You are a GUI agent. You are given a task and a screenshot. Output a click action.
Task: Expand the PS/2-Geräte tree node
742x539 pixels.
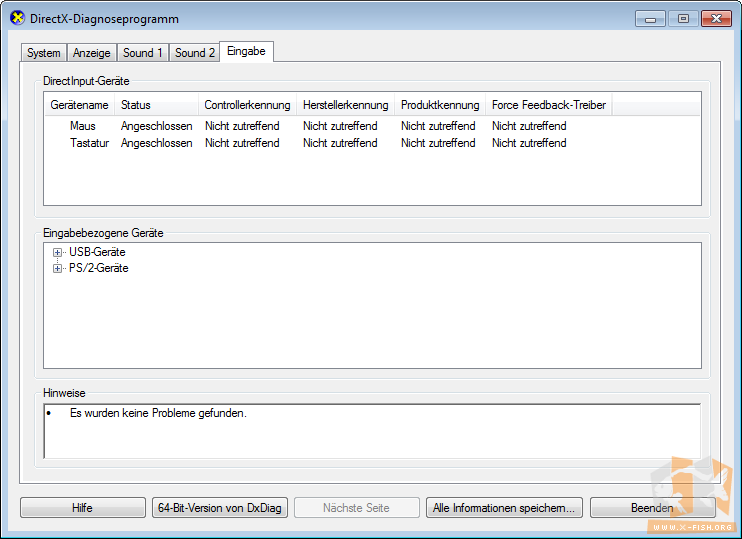click(57, 268)
